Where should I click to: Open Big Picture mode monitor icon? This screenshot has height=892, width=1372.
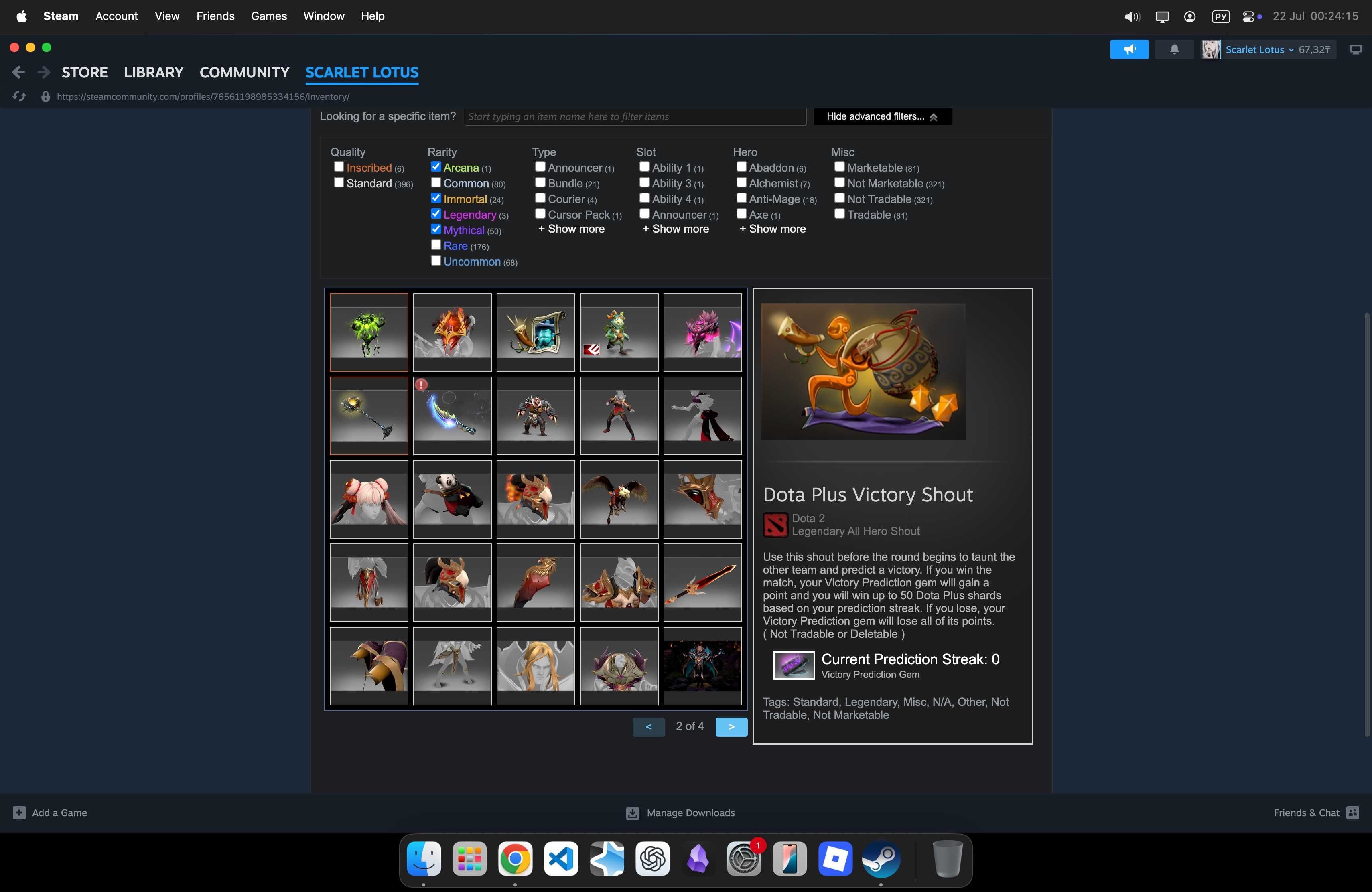pyautogui.click(x=1356, y=50)
